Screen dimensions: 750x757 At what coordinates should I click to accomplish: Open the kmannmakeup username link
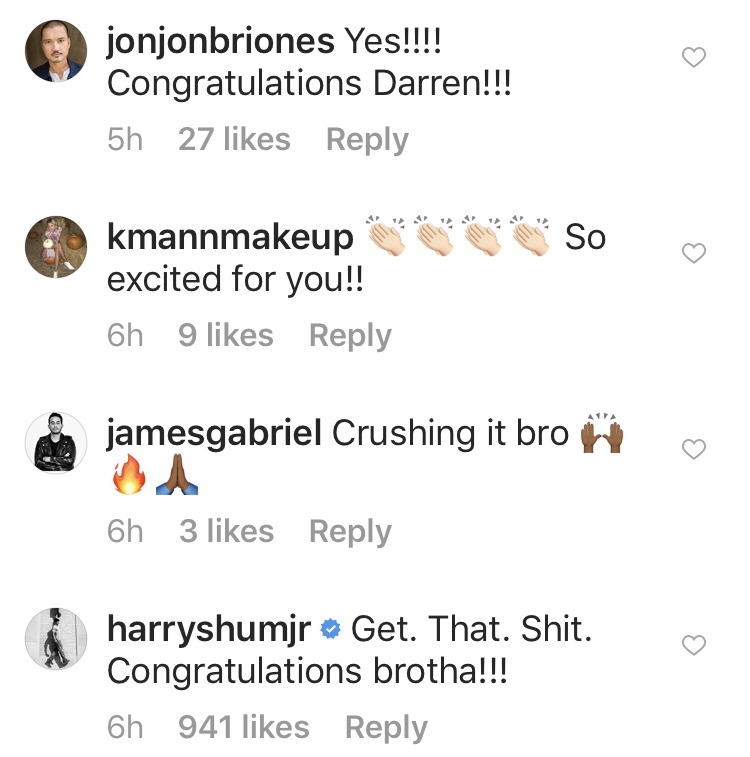(x=230, y=238)
